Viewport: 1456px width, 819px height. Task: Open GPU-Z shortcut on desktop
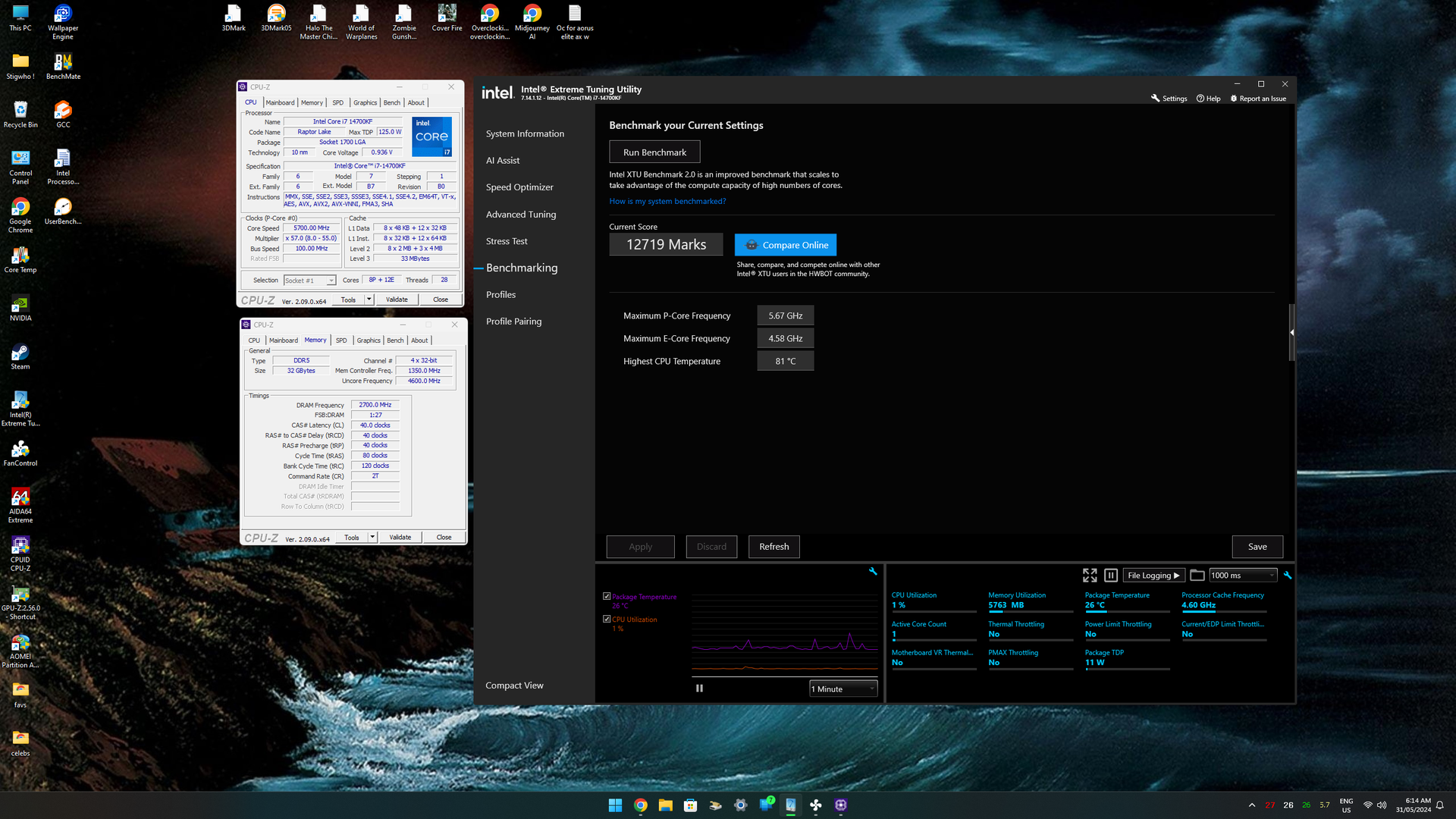[x=20, y=603]
